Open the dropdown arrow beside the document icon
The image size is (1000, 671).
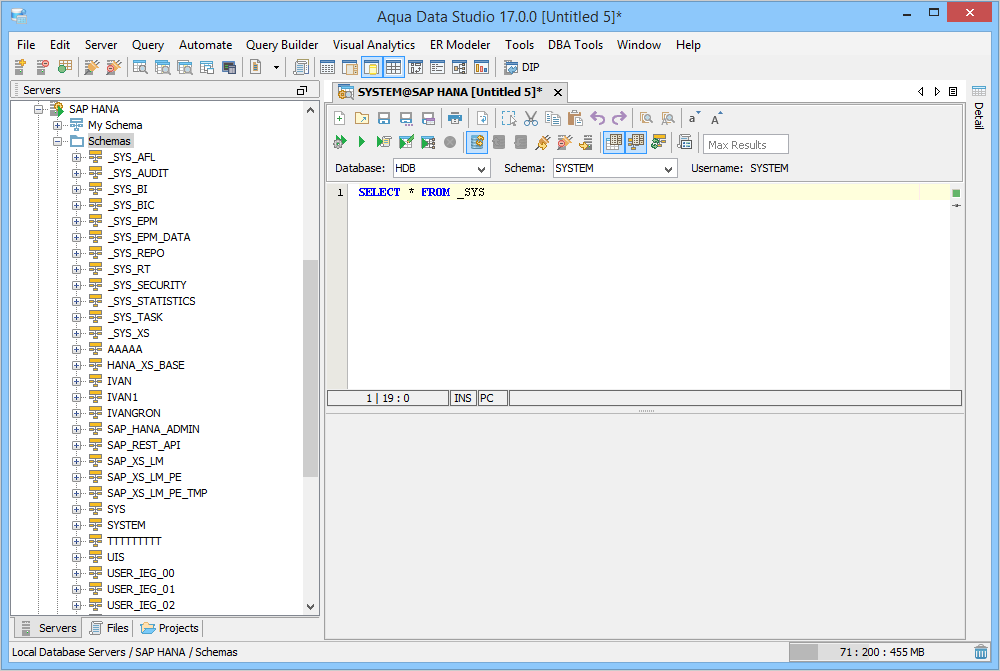tap(276, 67)
